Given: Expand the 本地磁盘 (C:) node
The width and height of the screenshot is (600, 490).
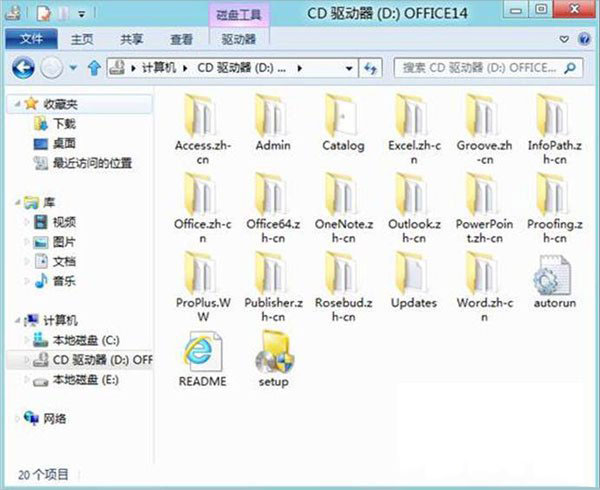Looking at the screenshot, I should [26, 340].
